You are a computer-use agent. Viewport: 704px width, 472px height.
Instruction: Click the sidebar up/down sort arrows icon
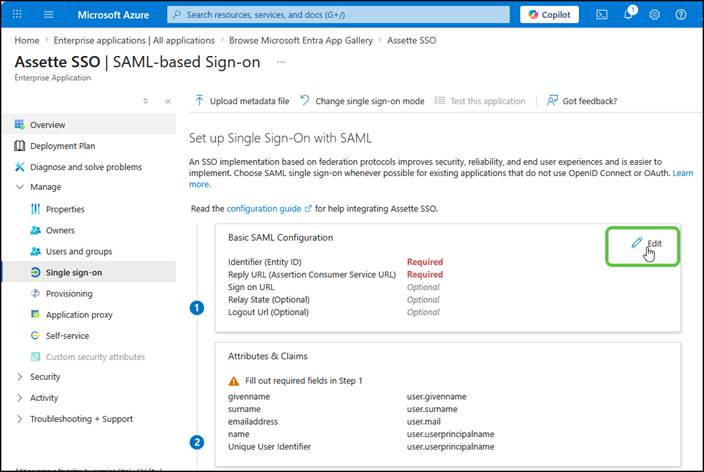click(145, 101)
